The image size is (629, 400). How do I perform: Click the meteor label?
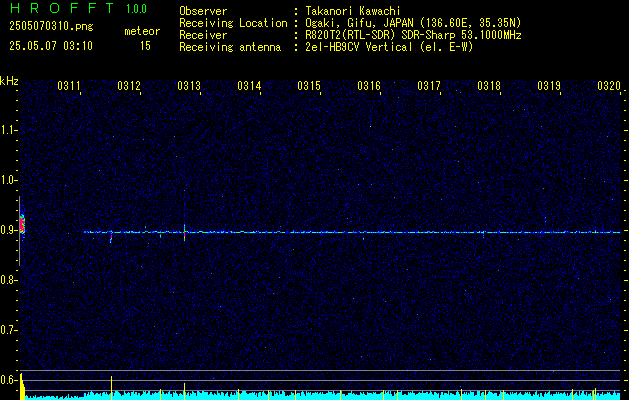142,31
